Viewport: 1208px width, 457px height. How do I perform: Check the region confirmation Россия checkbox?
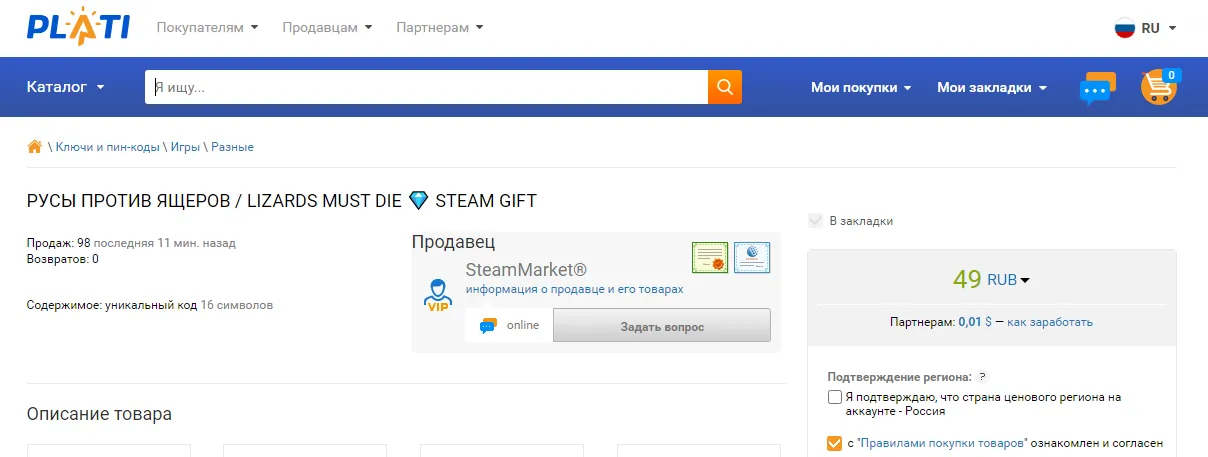(x=835, y=397)
